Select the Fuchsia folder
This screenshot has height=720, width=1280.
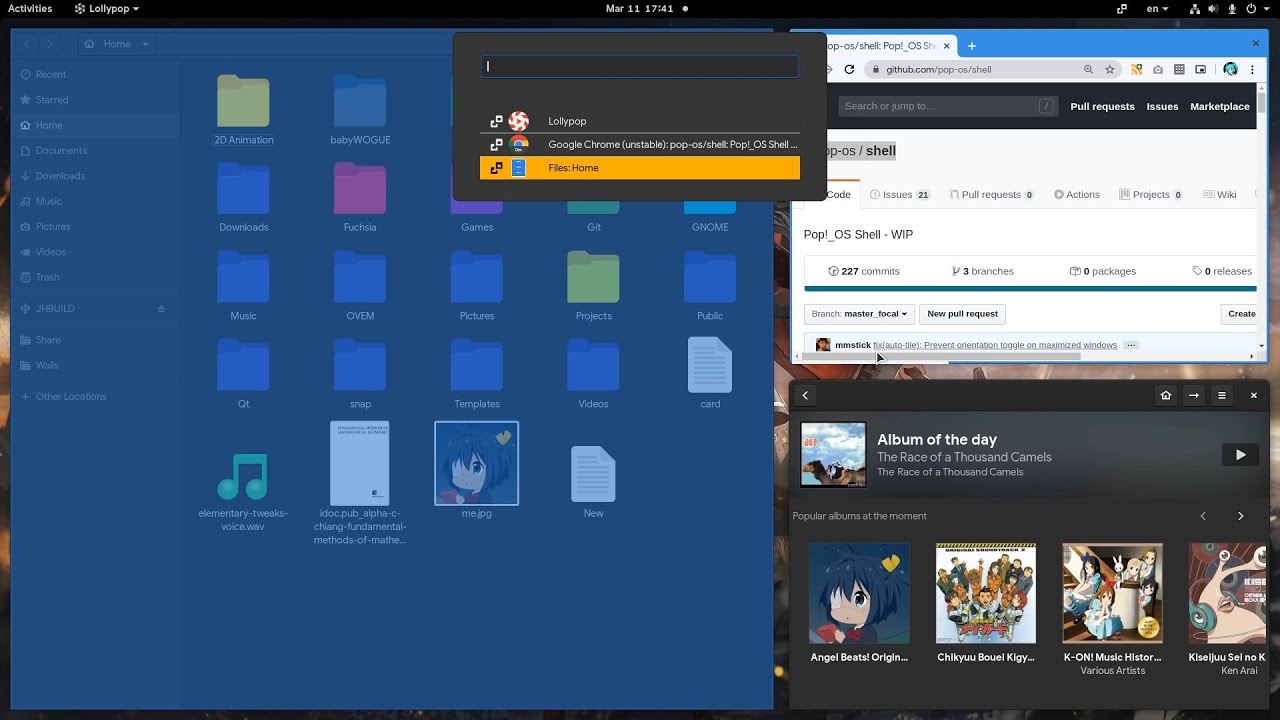point(360,197)
